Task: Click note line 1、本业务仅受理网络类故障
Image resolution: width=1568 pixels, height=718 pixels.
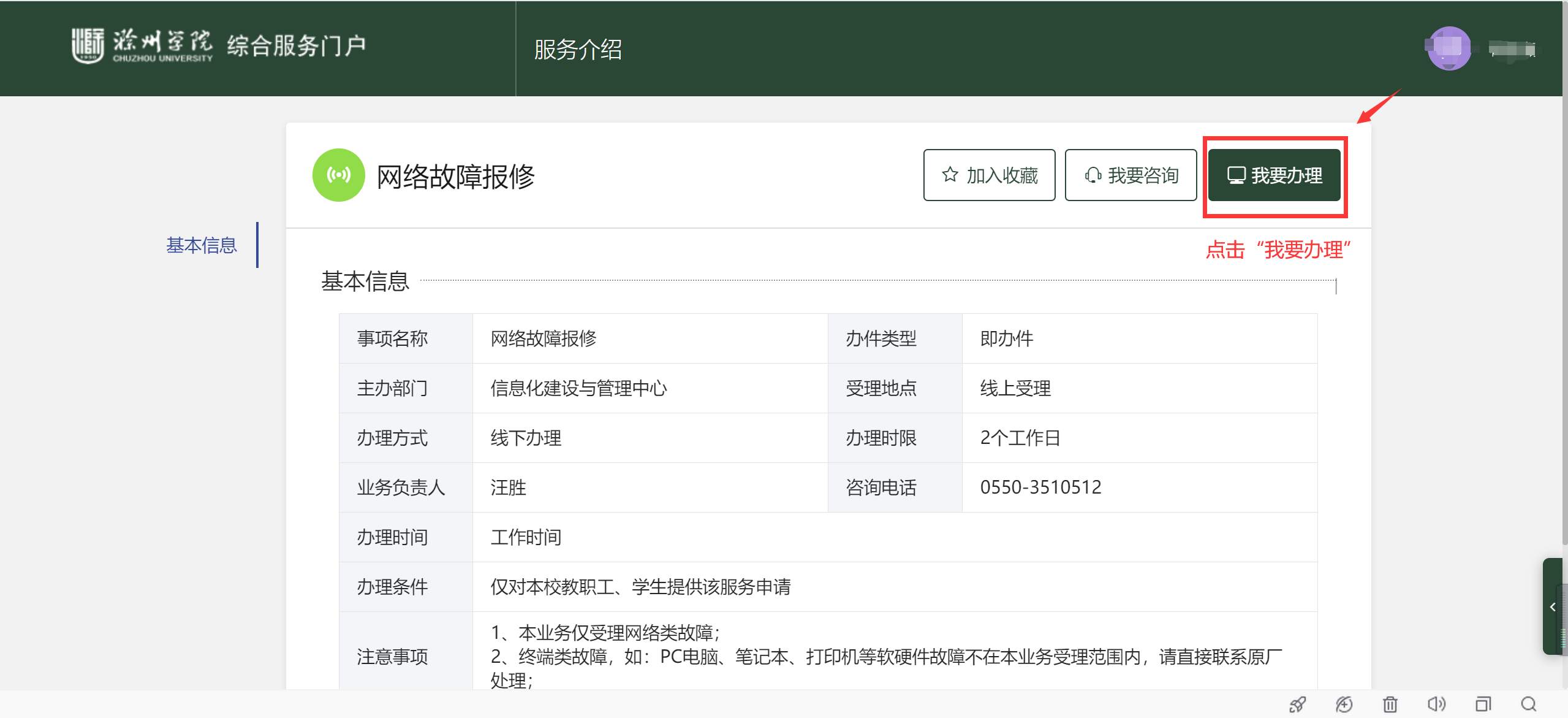Action: 605,632
